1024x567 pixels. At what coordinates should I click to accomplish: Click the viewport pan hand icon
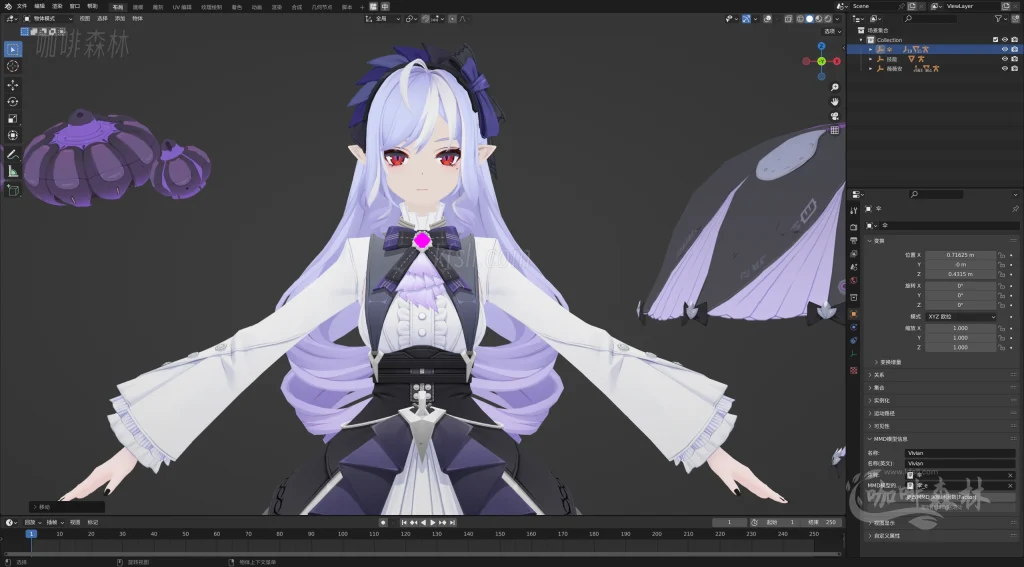[x=835, y=101]
